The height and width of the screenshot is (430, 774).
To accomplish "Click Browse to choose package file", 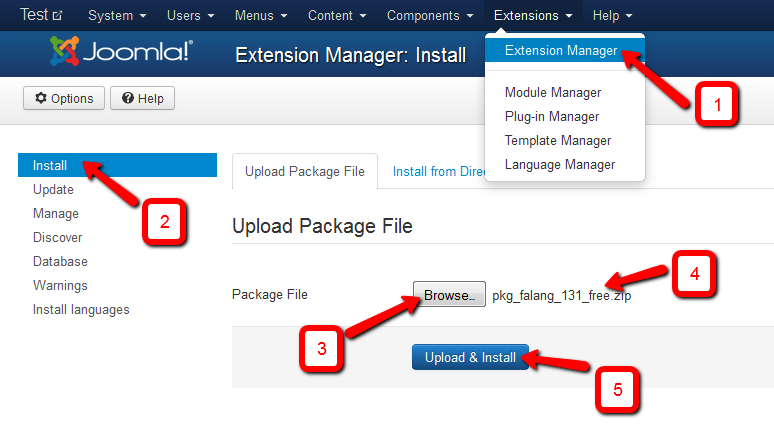I will pyautogui.click(x=449, y=295).
